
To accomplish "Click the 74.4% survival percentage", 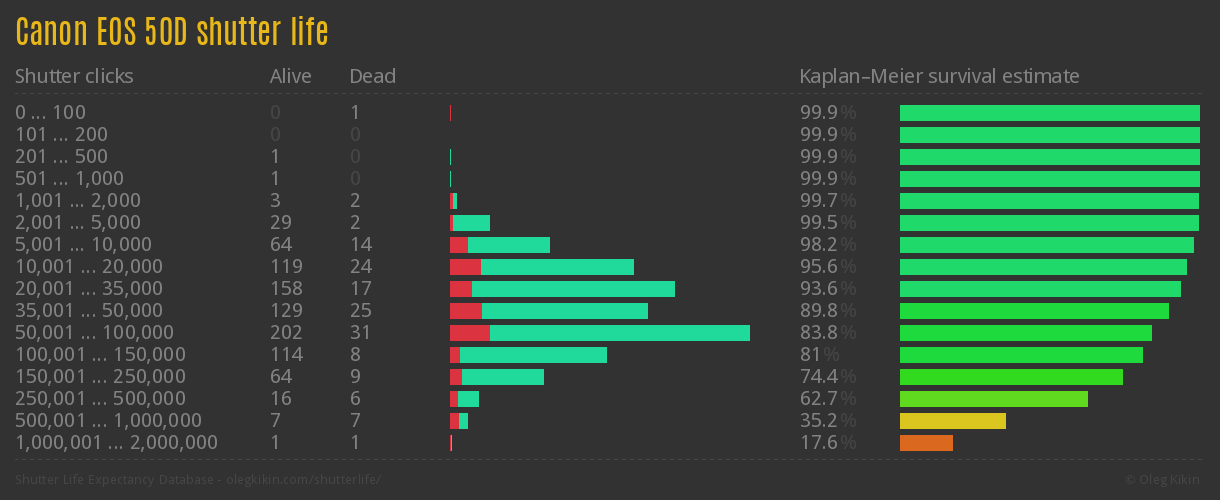I will click(827, 377).
